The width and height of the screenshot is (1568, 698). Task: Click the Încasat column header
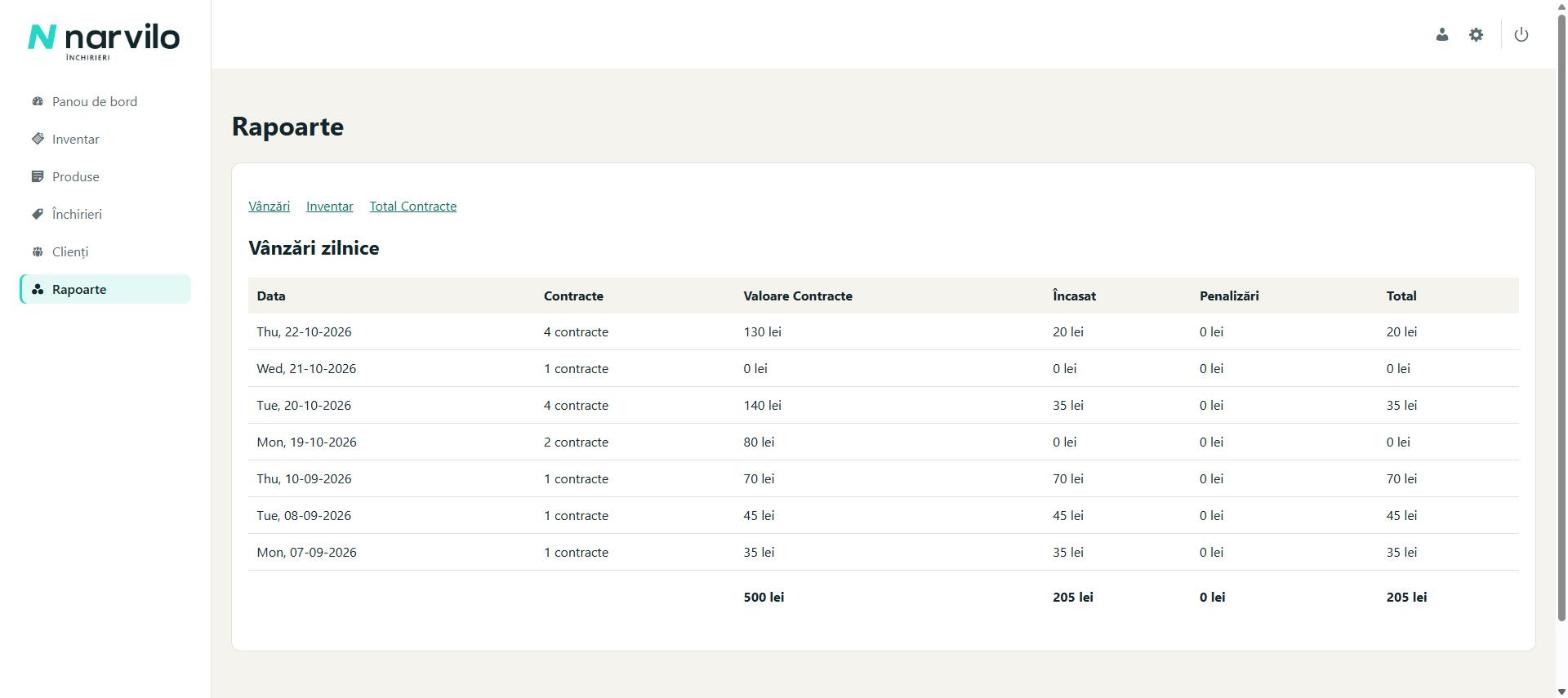tap(1074, 296)
